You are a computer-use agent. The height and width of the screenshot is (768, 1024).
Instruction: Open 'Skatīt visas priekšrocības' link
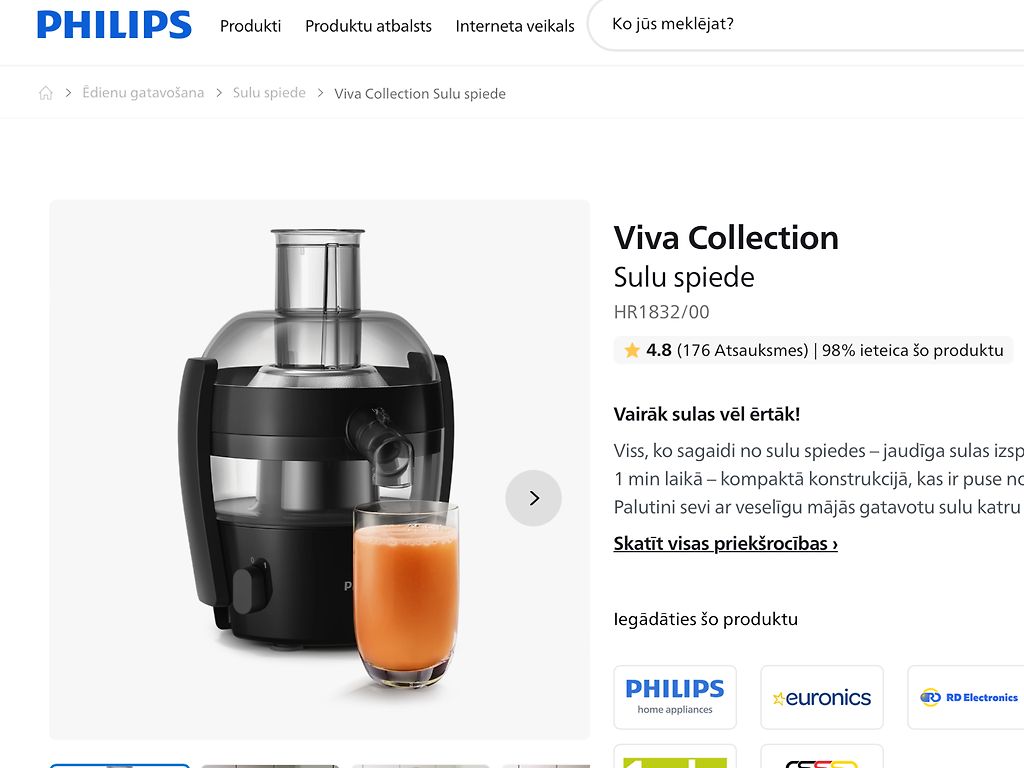[x=726, y=543]
